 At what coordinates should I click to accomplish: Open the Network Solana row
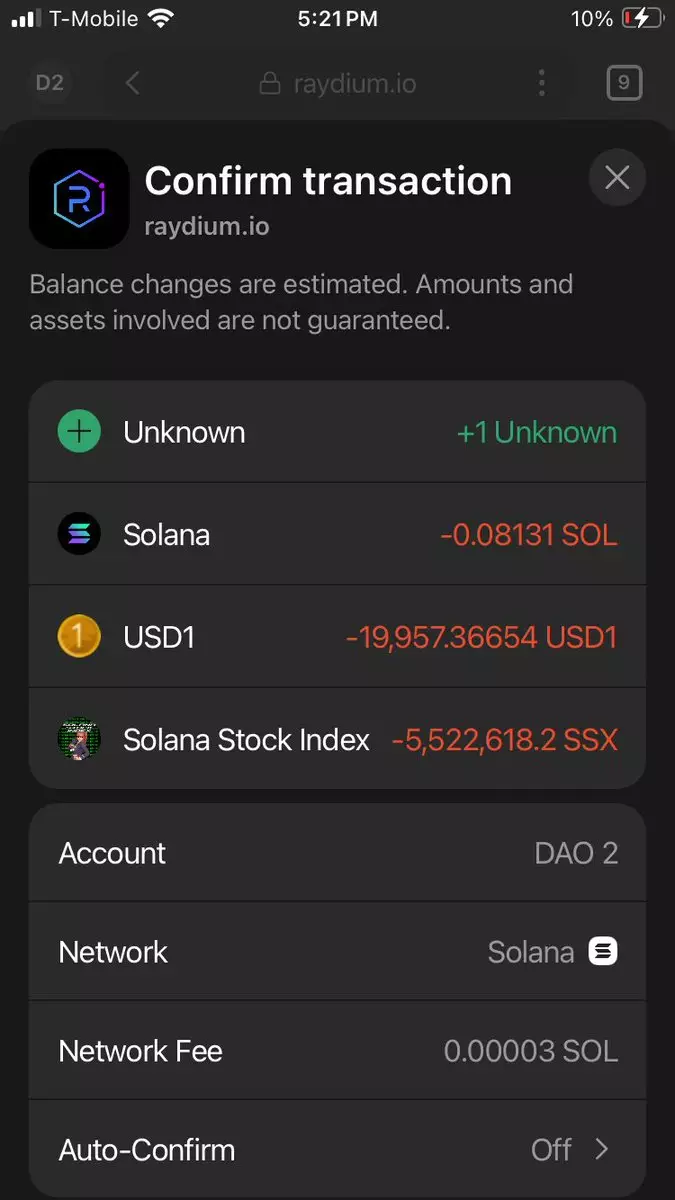point(337,951)
